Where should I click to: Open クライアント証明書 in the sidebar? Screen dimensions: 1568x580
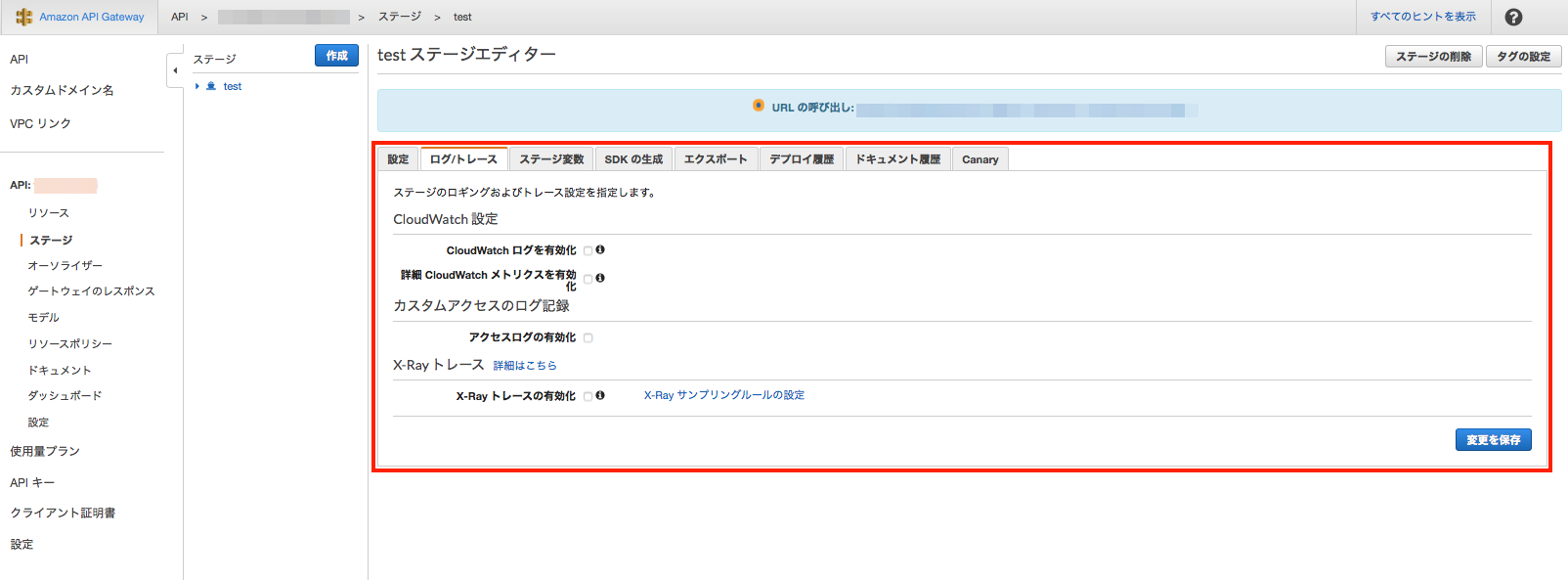(x=63, y=513)
